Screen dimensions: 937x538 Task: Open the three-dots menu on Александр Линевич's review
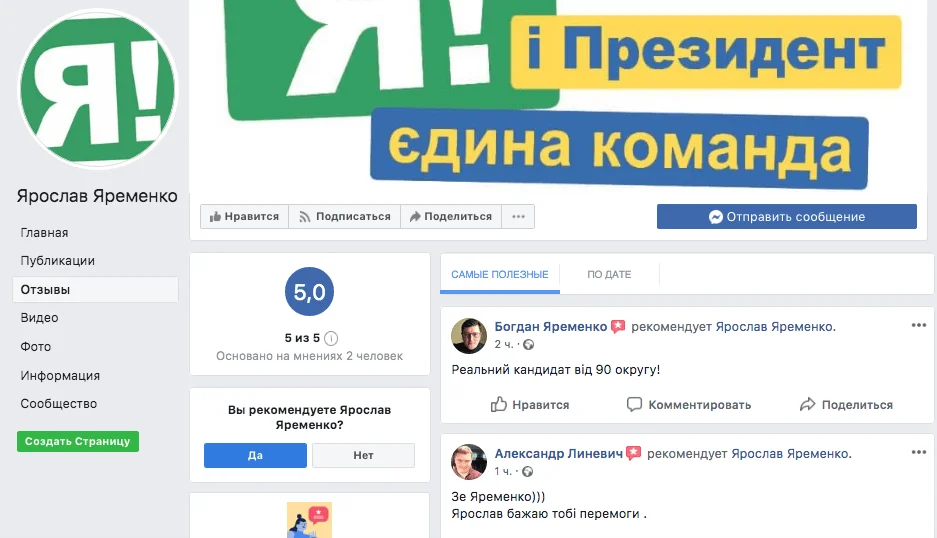point(918,452)
